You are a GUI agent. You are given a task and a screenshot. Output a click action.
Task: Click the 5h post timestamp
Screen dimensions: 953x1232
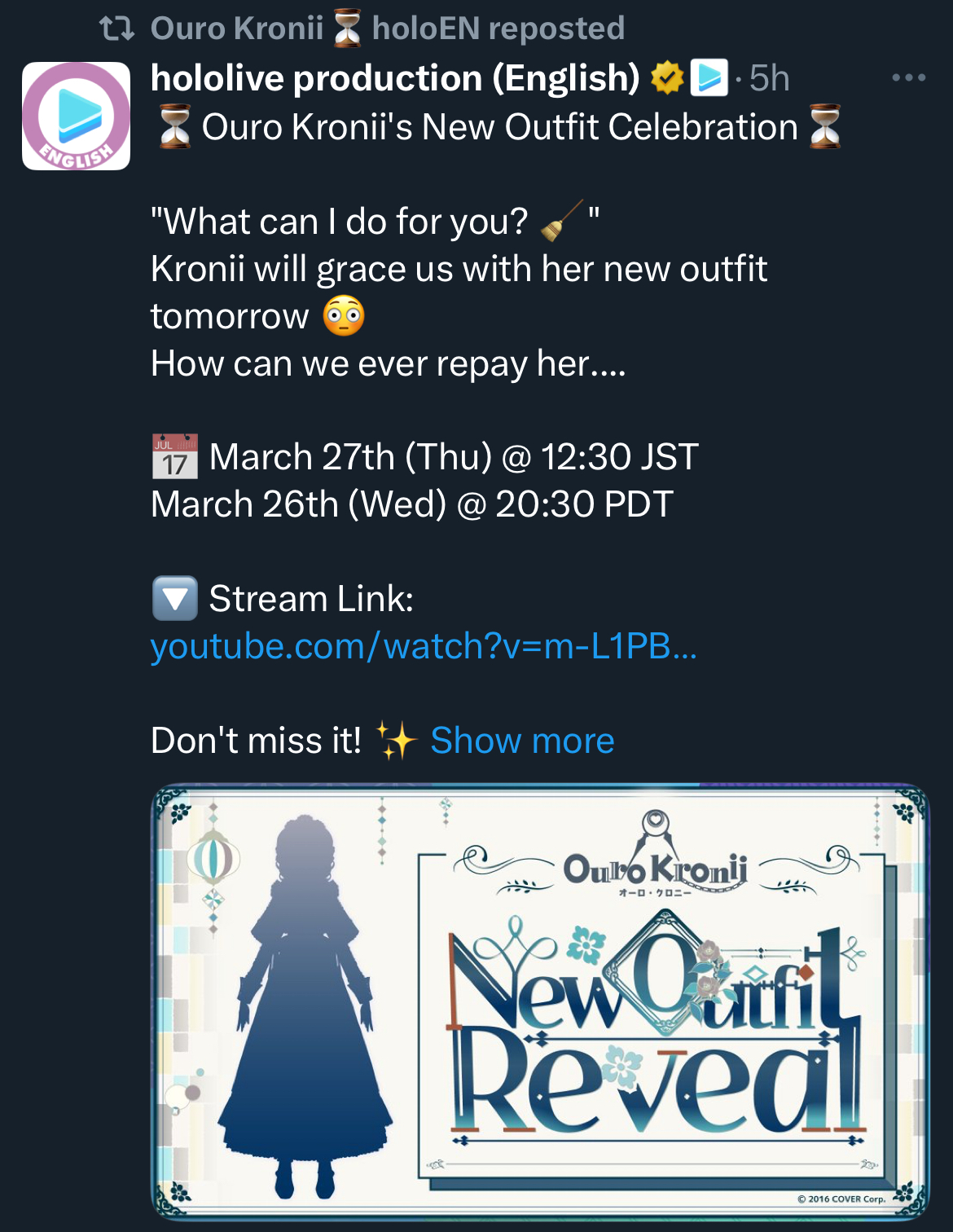coord(770,78)
